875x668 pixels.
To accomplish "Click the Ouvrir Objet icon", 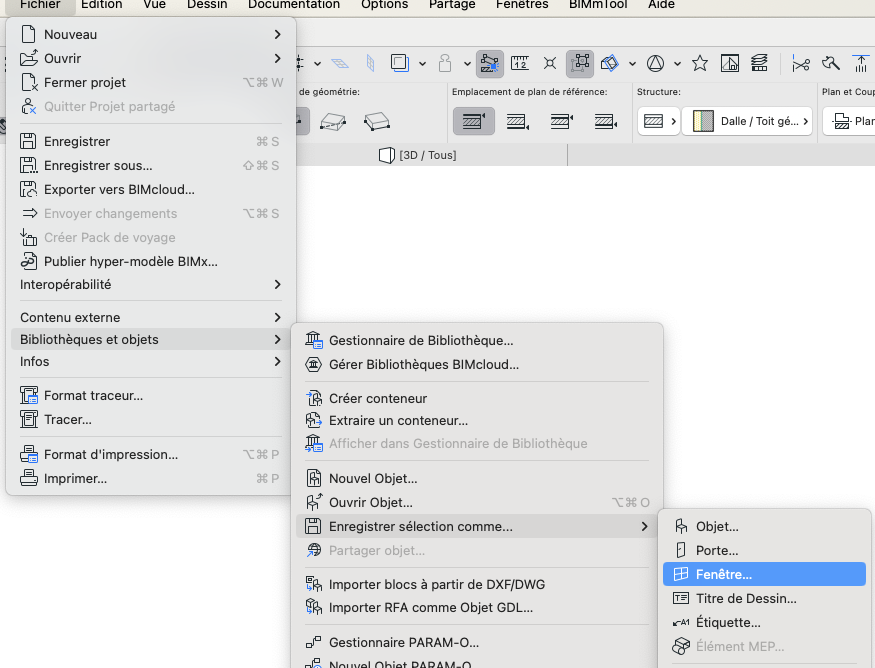I will (314, 502).
